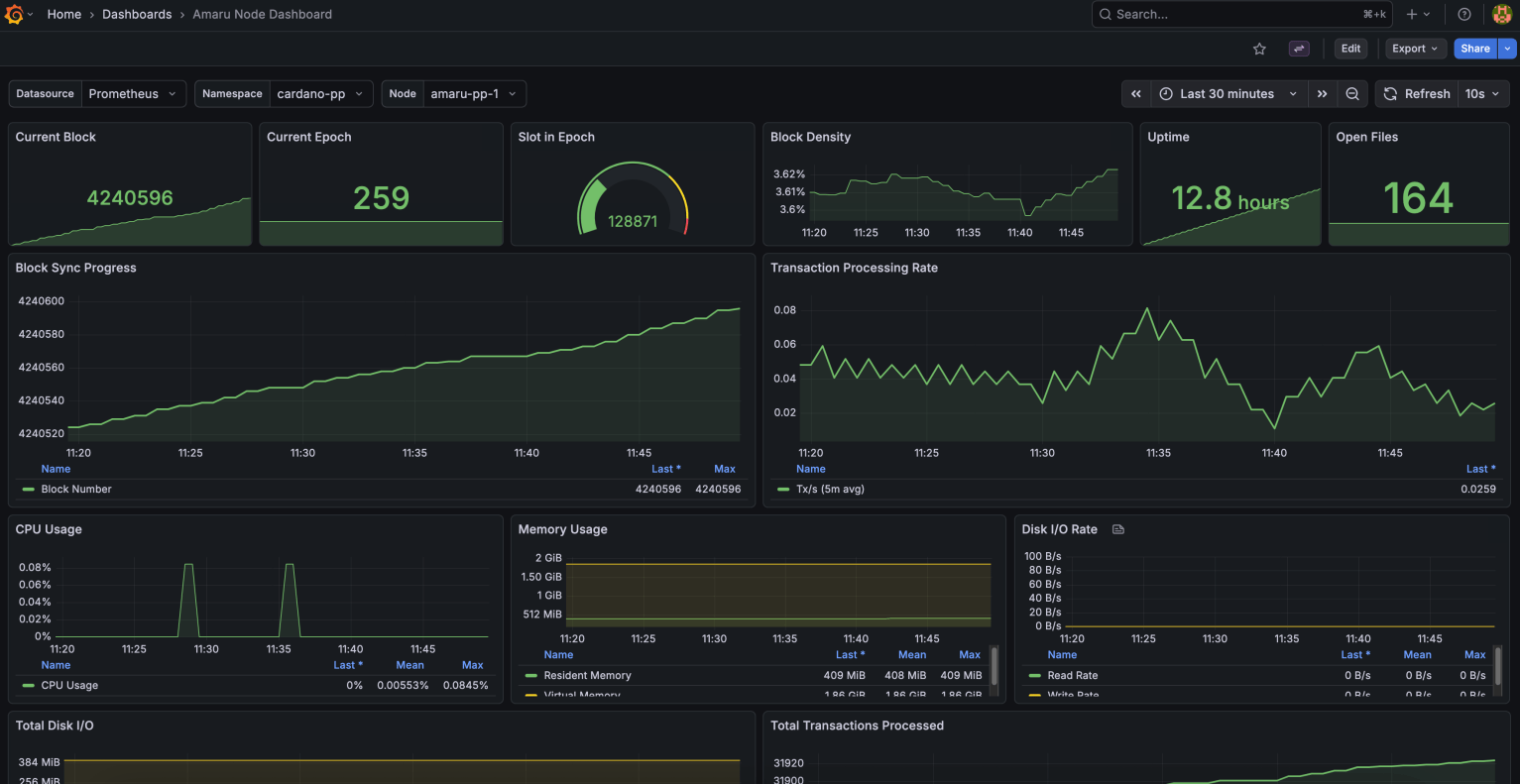Open the Node amaru-pp-1 dropdown
This screenshot has width=1520, height=784.
[x=474, y=94]
